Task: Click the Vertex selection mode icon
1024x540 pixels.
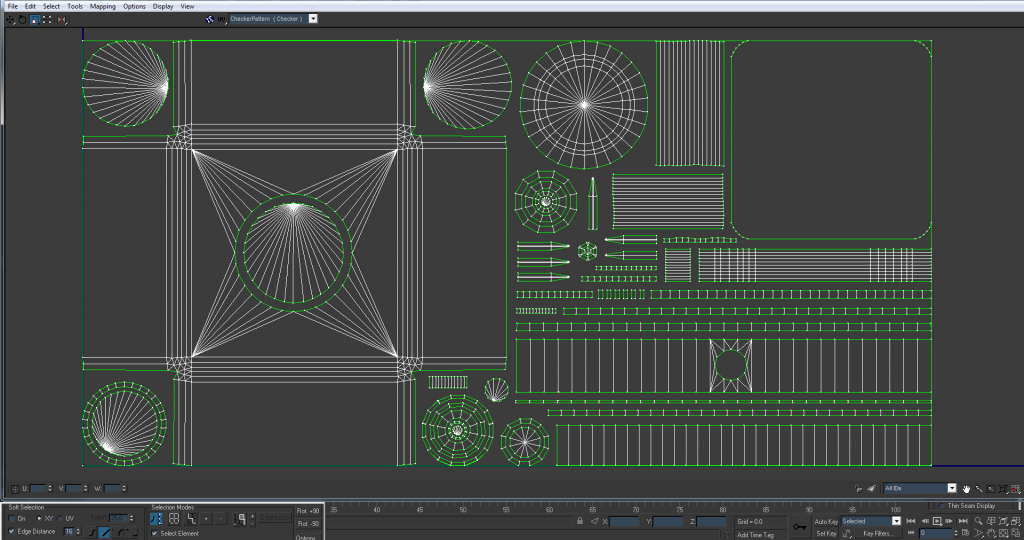Action: pos(157,519)
